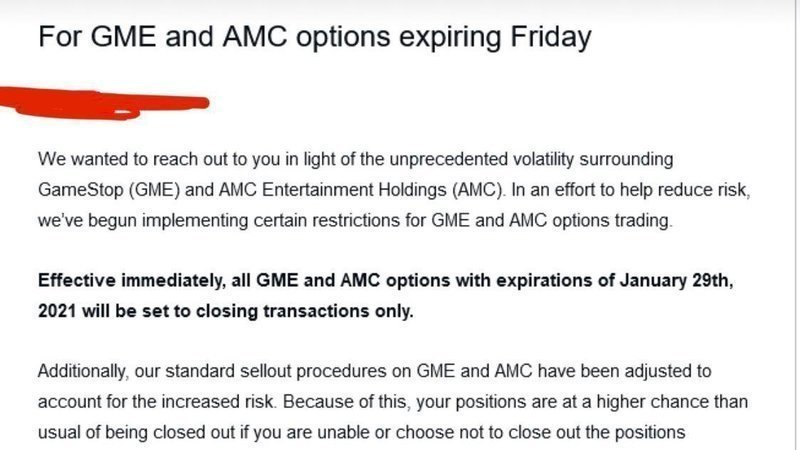Click 'usual of being closed out' text

click(x=137, y=432)
